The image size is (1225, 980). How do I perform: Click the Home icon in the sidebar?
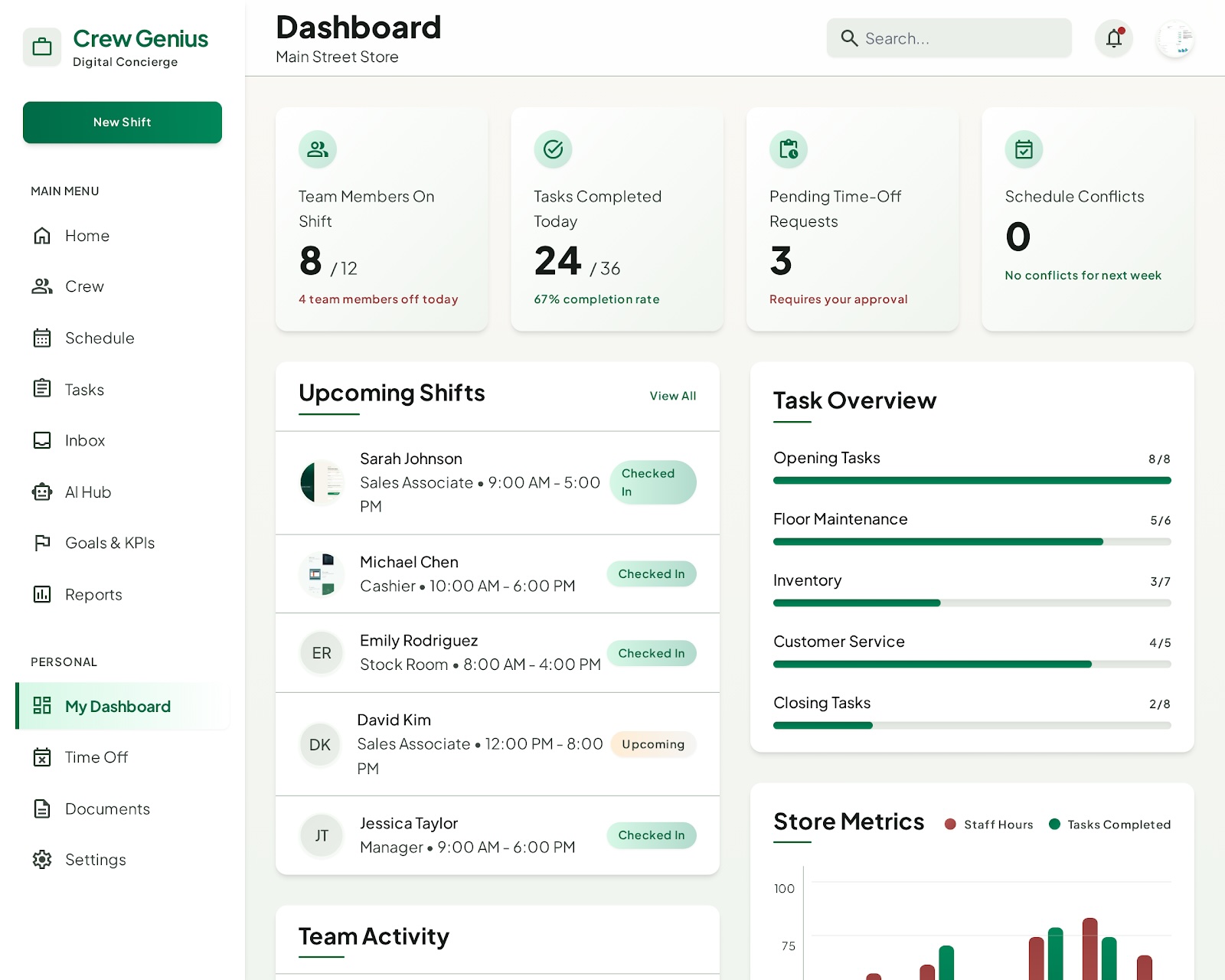(42, 236)
